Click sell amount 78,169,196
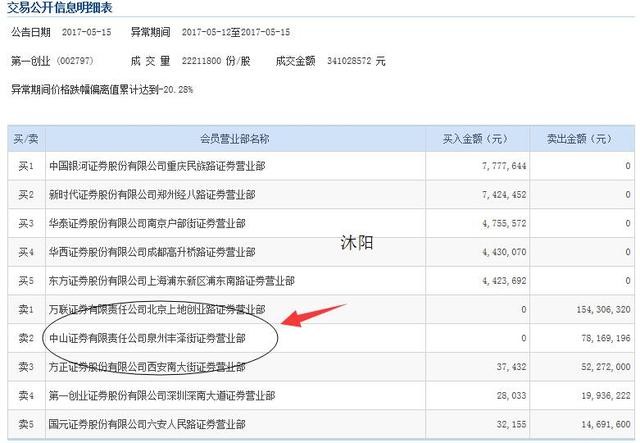 tap(606, 338)
